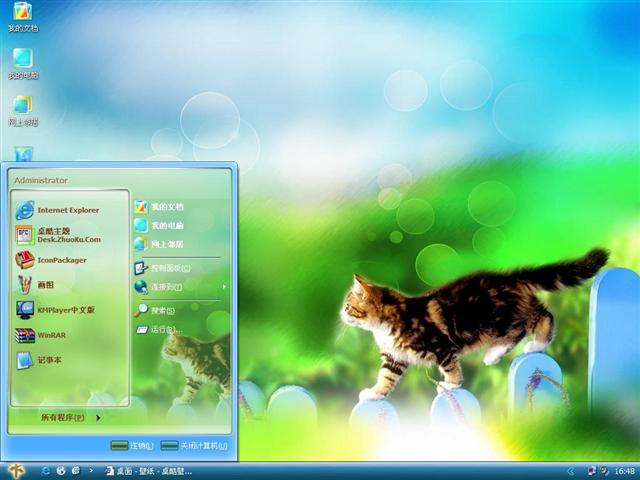Open Internet Explorer from the Start menu
Viewport: 640px width, 480px height.
tap(58, 210)
